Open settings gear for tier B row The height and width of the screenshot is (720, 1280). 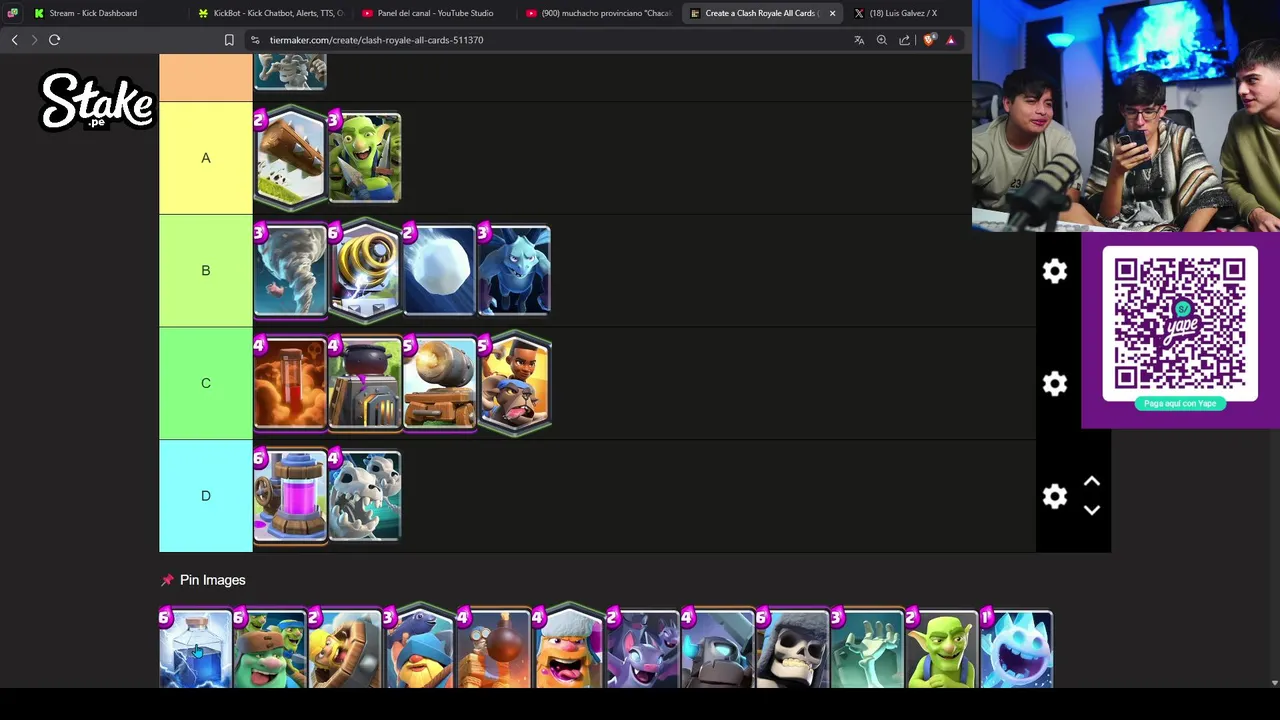click(1055, 271)
